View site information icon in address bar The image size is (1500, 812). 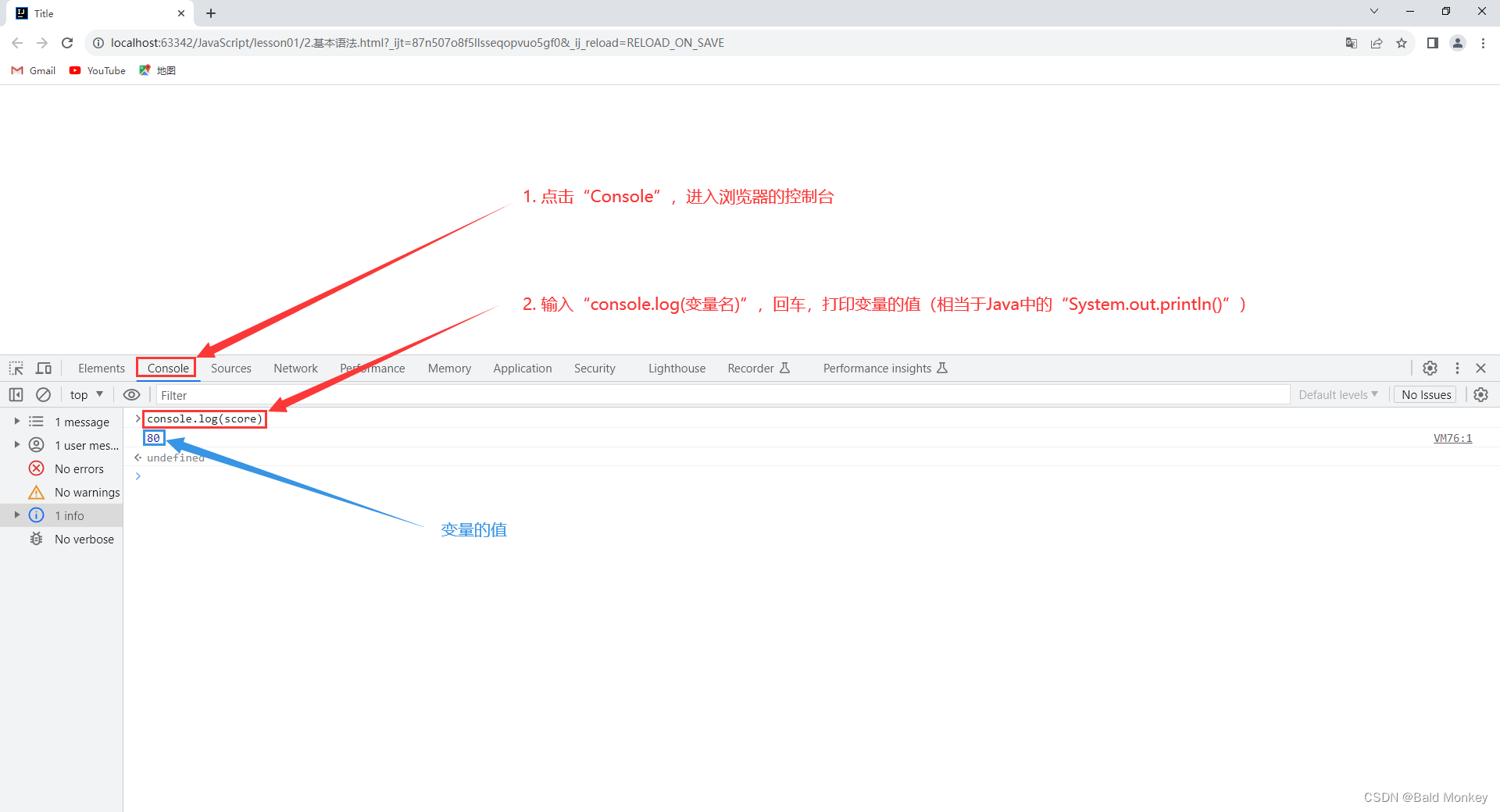coord(98,43)
